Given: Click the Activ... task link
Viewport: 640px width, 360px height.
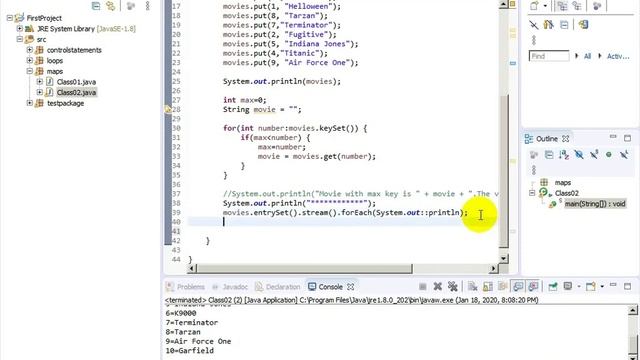Looking at the screenshot, I should [618, 56].
